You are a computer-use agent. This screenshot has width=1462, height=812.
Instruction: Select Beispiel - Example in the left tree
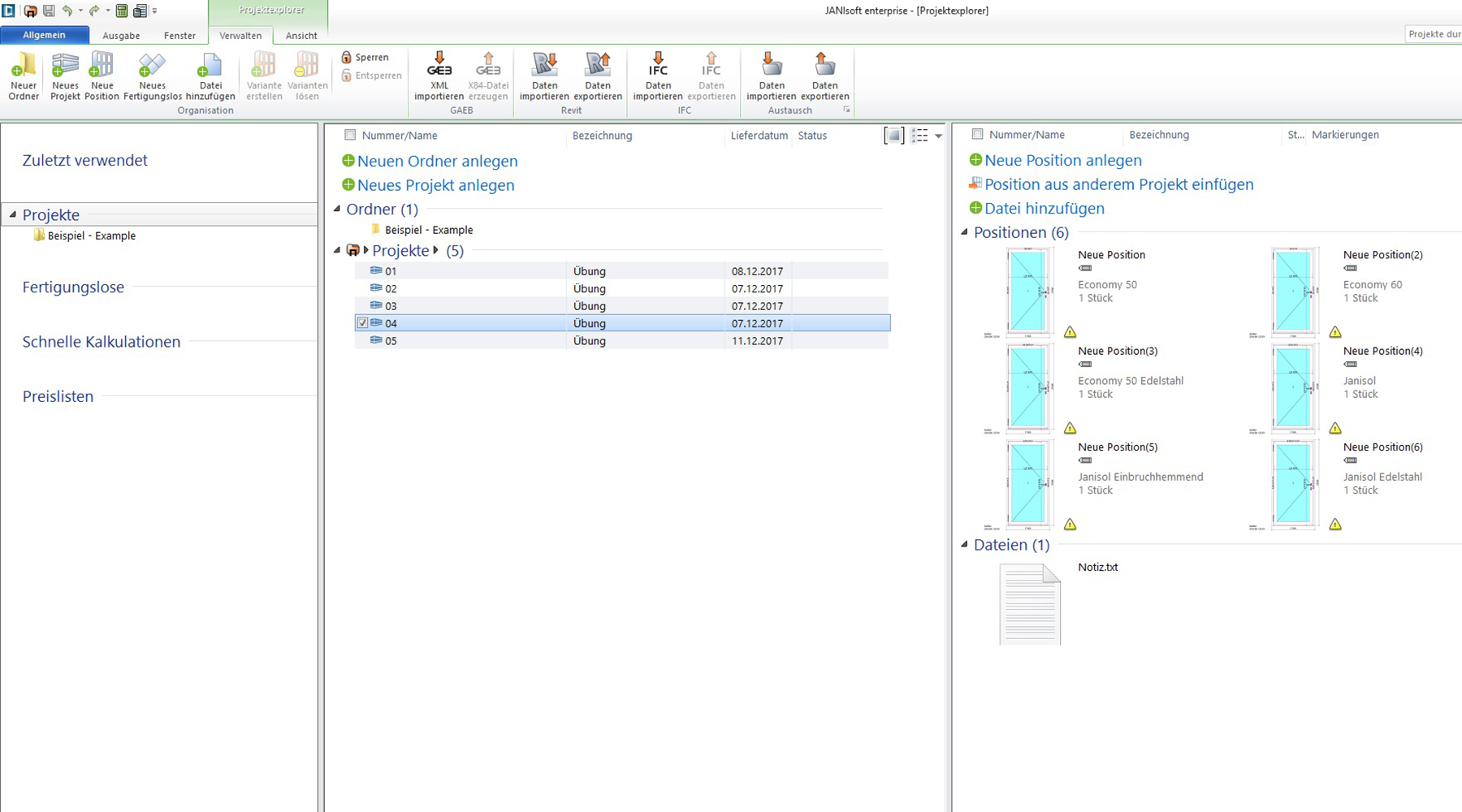click(91, 235)
